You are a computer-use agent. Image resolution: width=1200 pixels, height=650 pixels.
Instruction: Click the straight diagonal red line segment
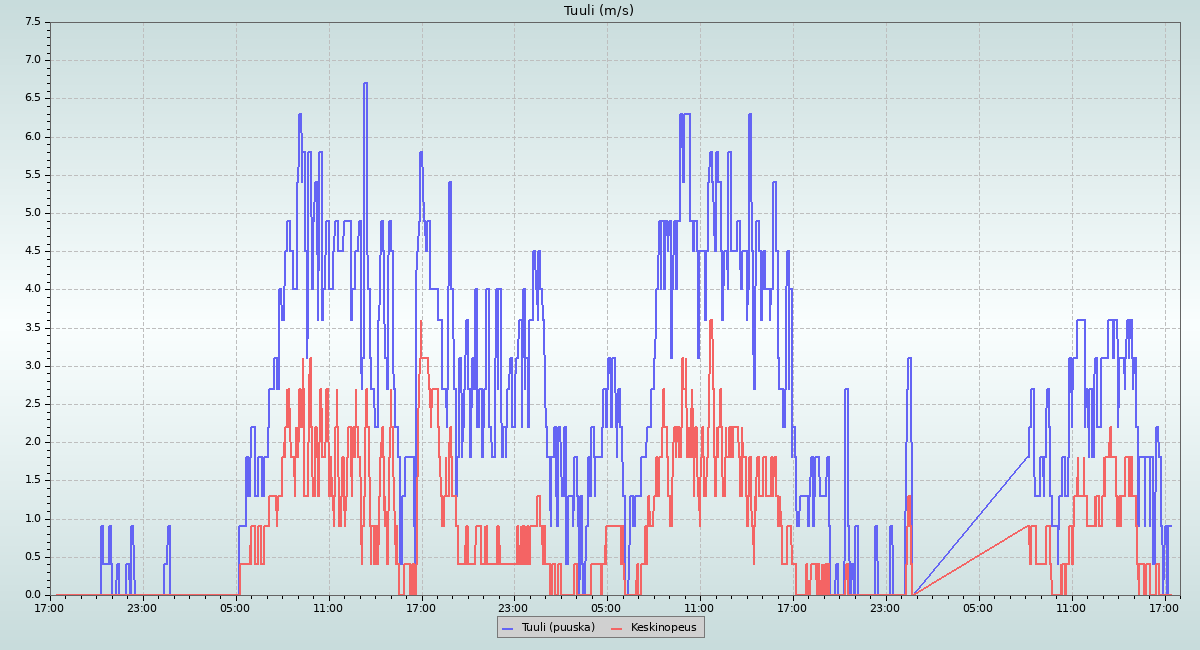point(970,560)
